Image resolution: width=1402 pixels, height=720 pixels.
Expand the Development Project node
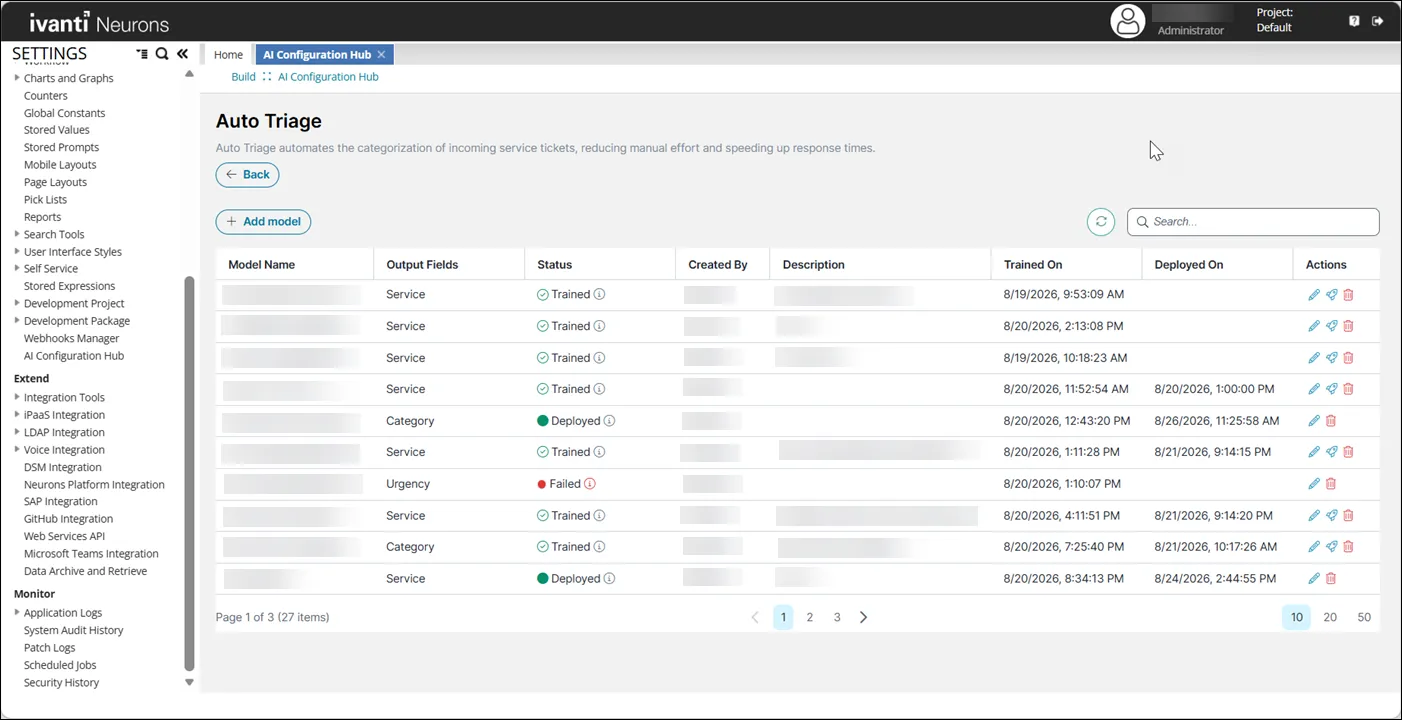pos(17,303)
